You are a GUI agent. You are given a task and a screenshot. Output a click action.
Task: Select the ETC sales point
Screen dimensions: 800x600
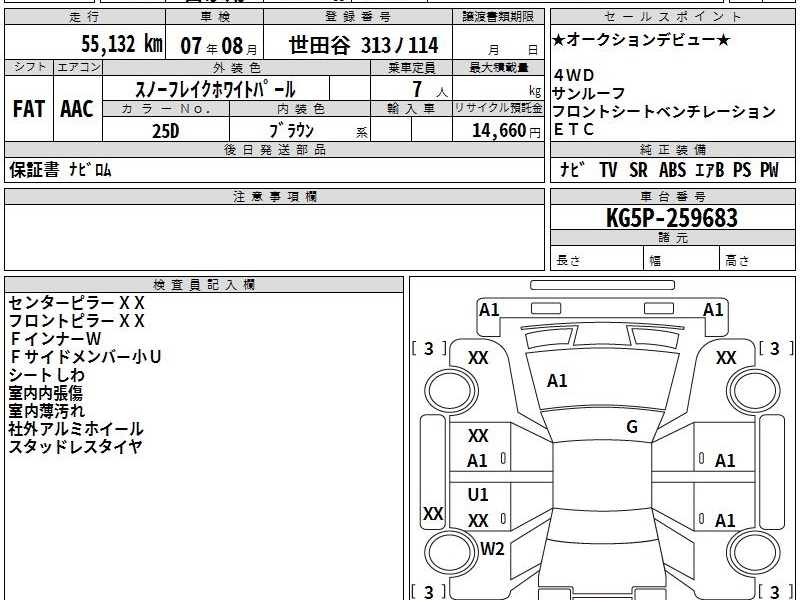click(573, 130)
